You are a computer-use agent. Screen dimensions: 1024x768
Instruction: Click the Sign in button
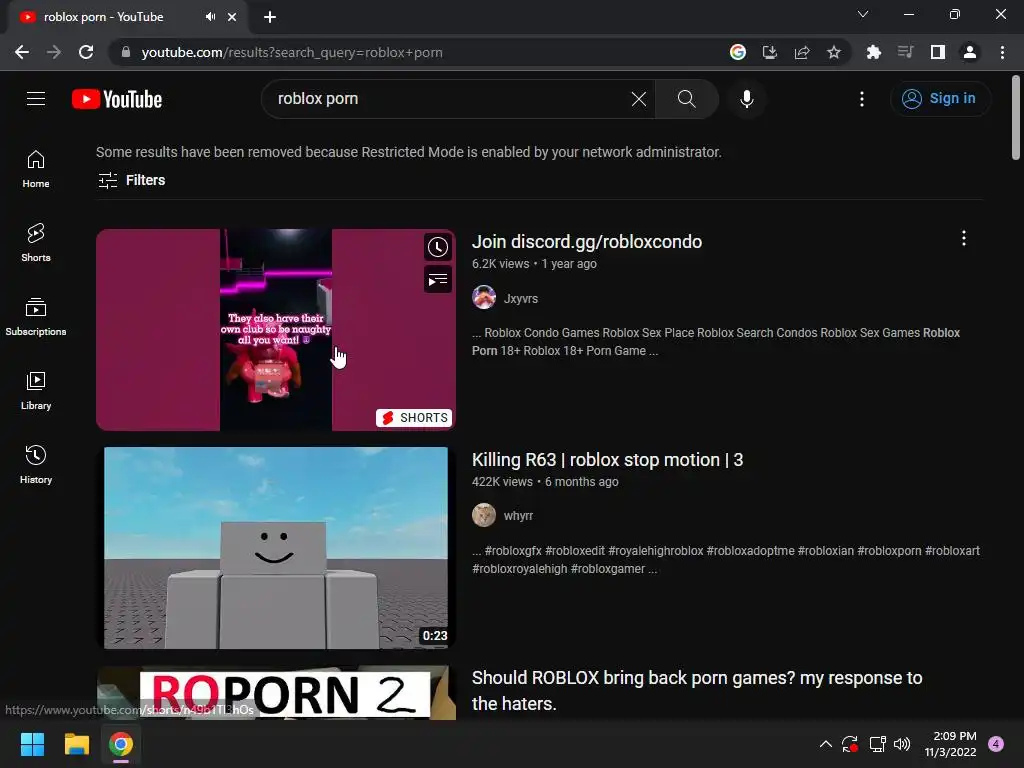click(940, 99)
